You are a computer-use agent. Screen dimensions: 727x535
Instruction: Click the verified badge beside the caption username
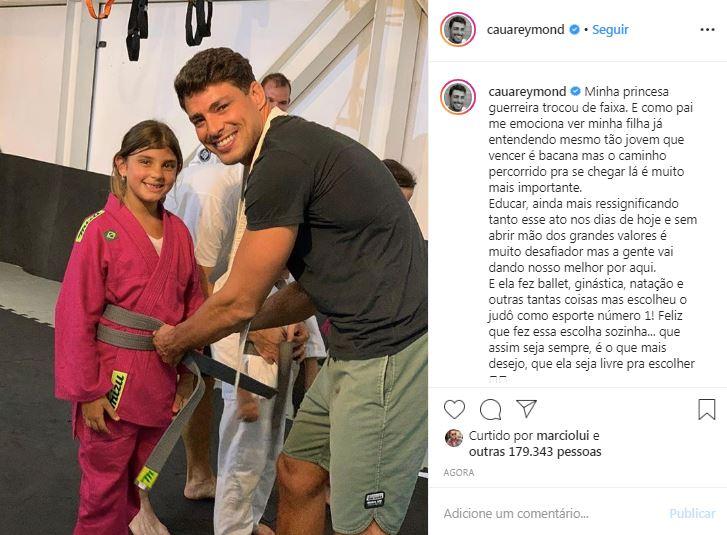pyautogui.click(x=575, y=91)
